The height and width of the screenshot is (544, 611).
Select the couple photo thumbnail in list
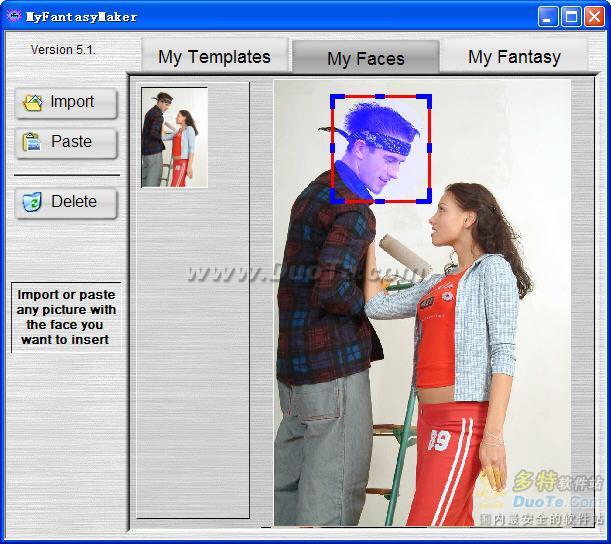(174, 137)
